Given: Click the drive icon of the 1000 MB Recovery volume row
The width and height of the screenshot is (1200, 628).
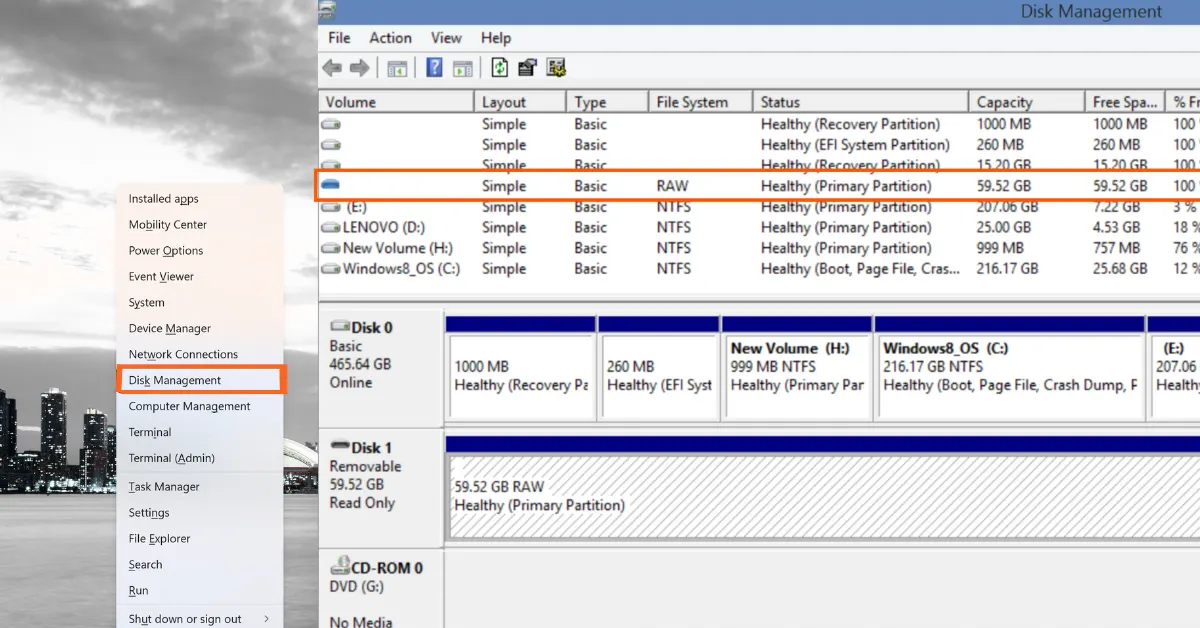Looking at the screenshot, I should (x=331, y=125).
